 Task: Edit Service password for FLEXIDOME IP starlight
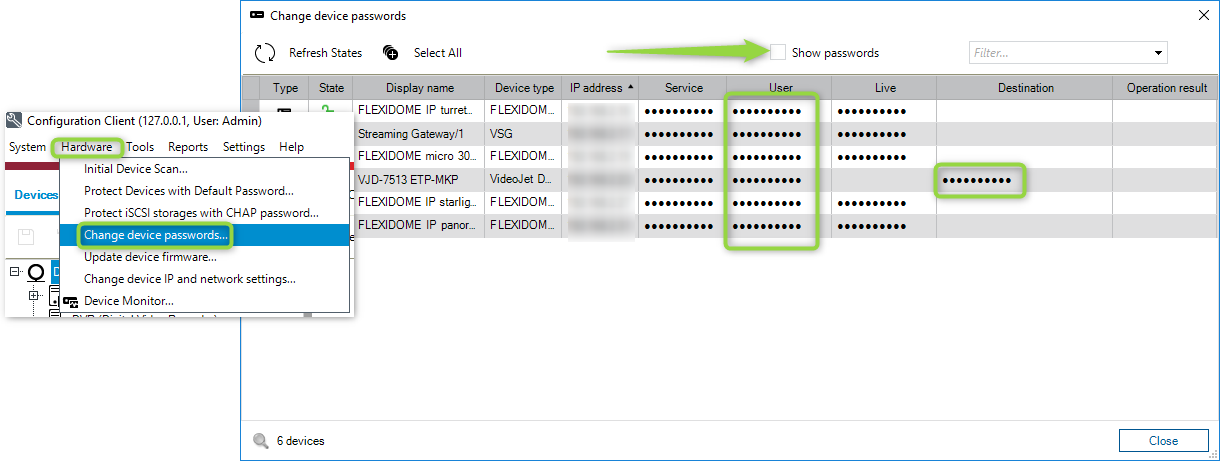click(x=683, y=203)
